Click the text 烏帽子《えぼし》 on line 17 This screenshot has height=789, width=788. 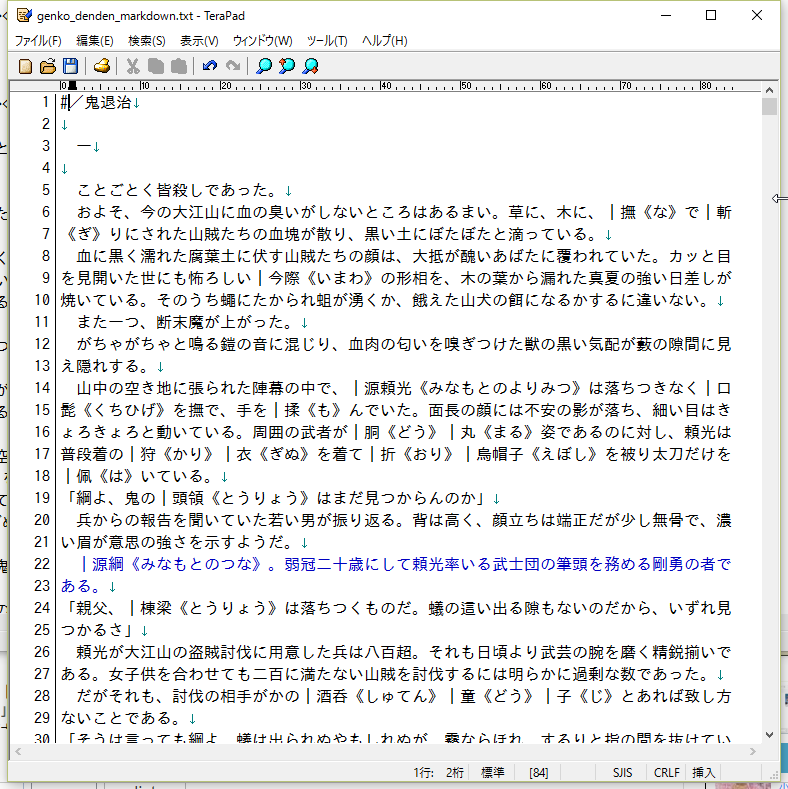pyautogui.click(x=537, y=454)
